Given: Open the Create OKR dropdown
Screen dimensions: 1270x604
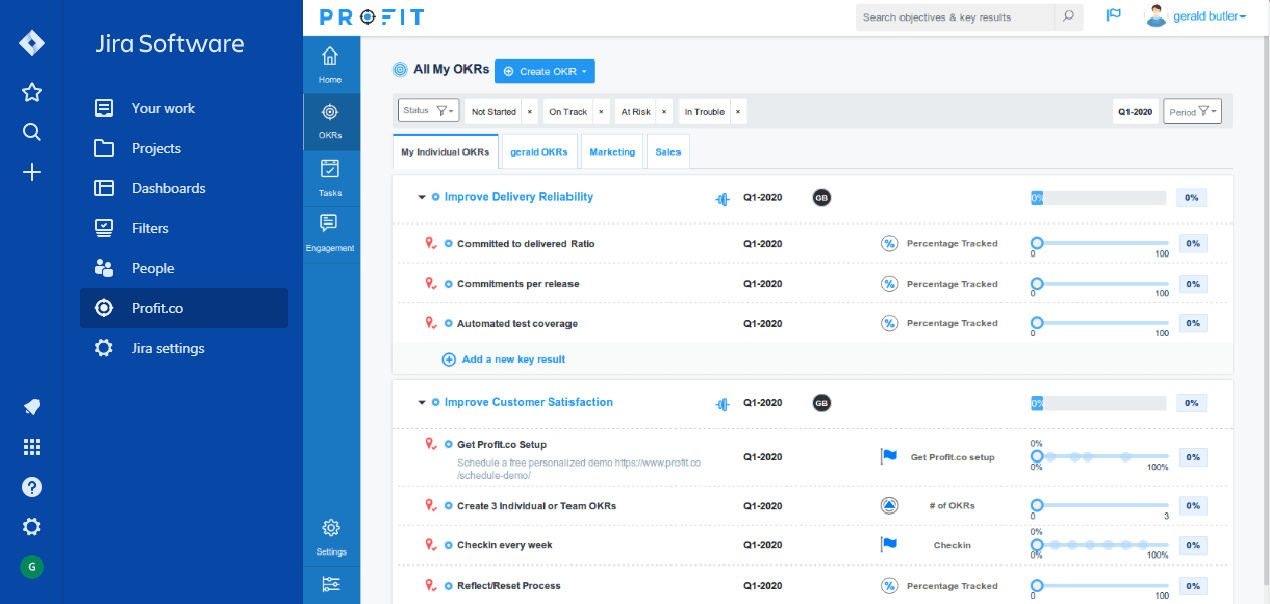Looking at the screenshot, I should point(545,71).
